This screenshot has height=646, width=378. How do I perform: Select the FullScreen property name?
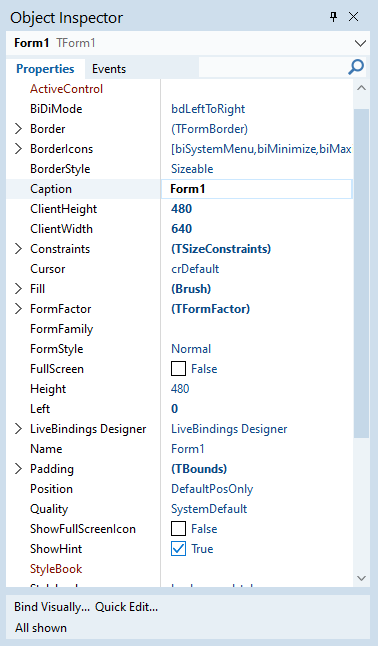pyautogui.click(x=57, y=369)
